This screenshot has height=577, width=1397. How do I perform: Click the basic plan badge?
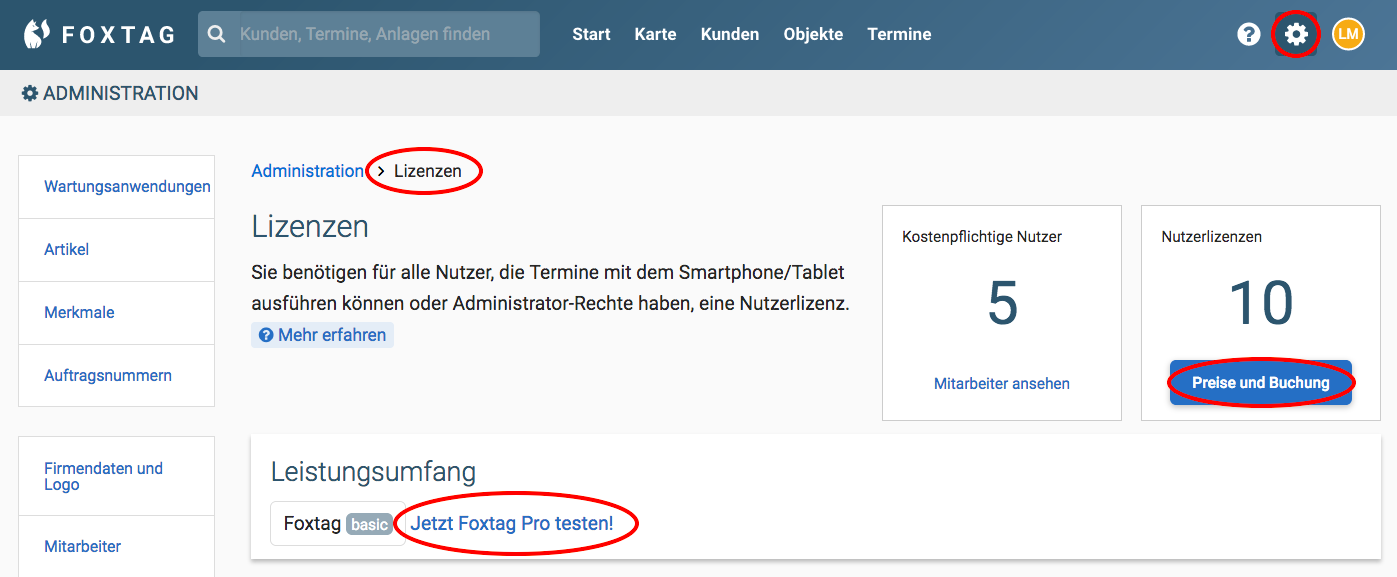click(x=369, y=524)
